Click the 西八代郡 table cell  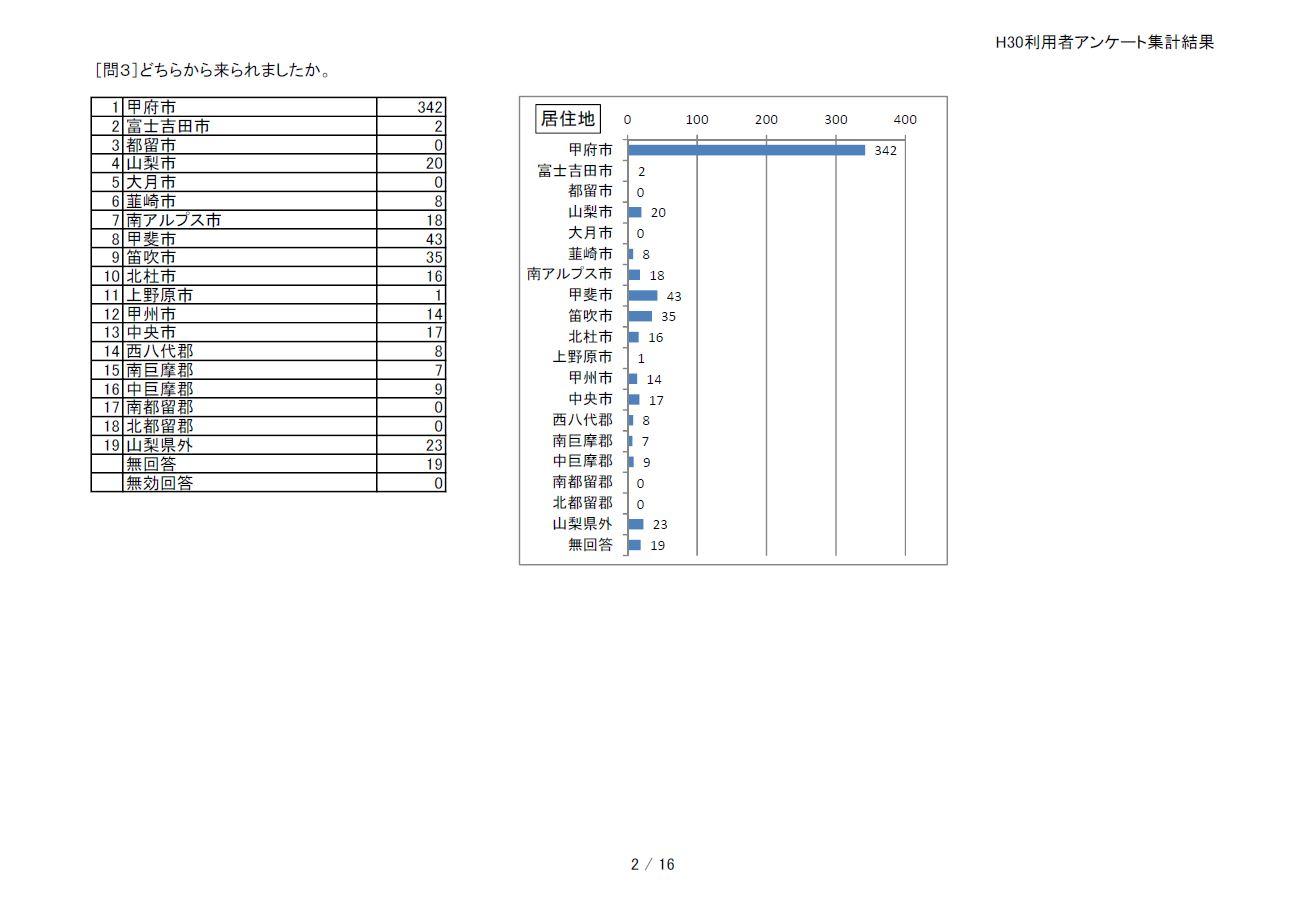250,351
